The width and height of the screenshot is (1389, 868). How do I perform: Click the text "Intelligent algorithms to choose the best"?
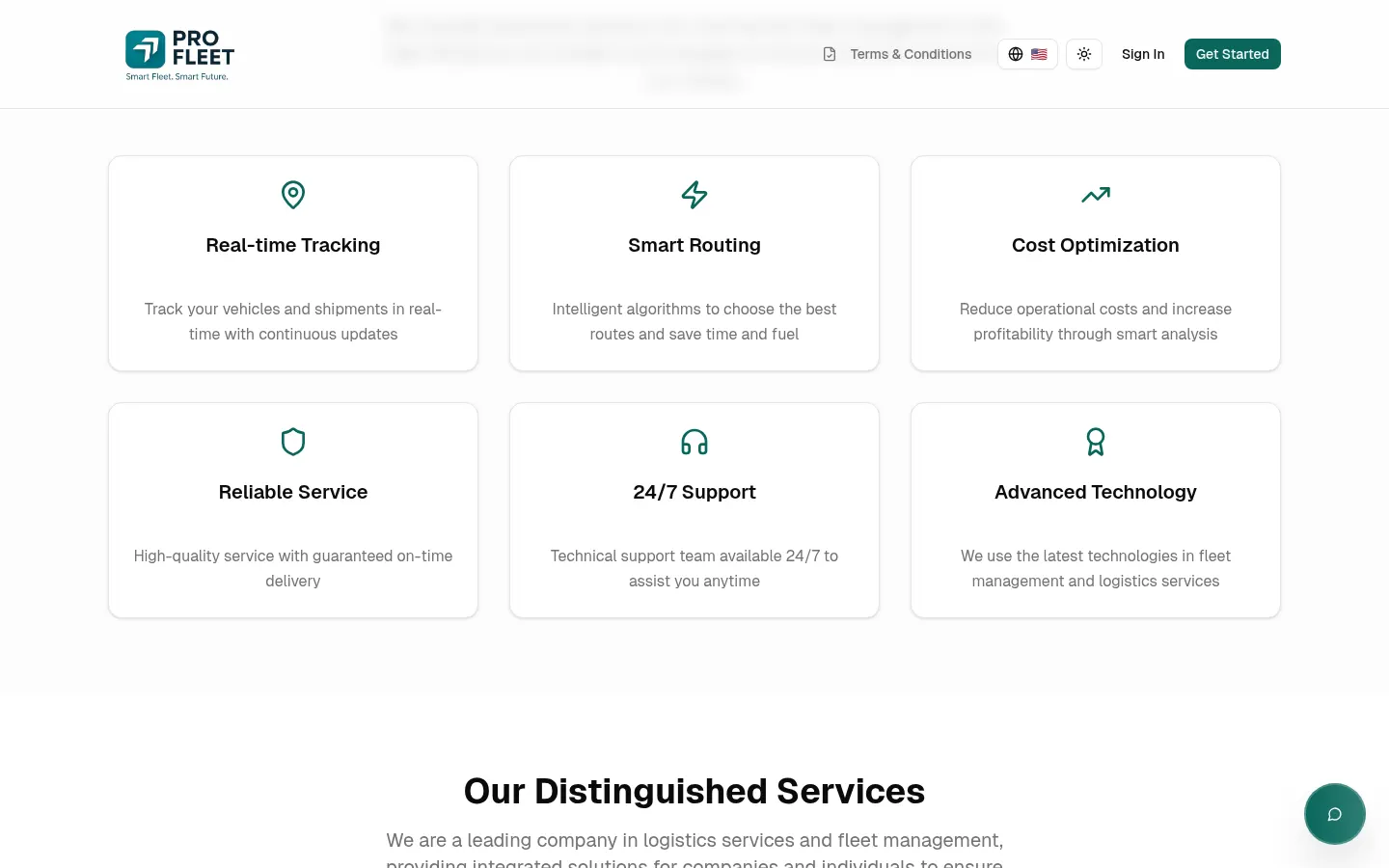click(694, 309)
